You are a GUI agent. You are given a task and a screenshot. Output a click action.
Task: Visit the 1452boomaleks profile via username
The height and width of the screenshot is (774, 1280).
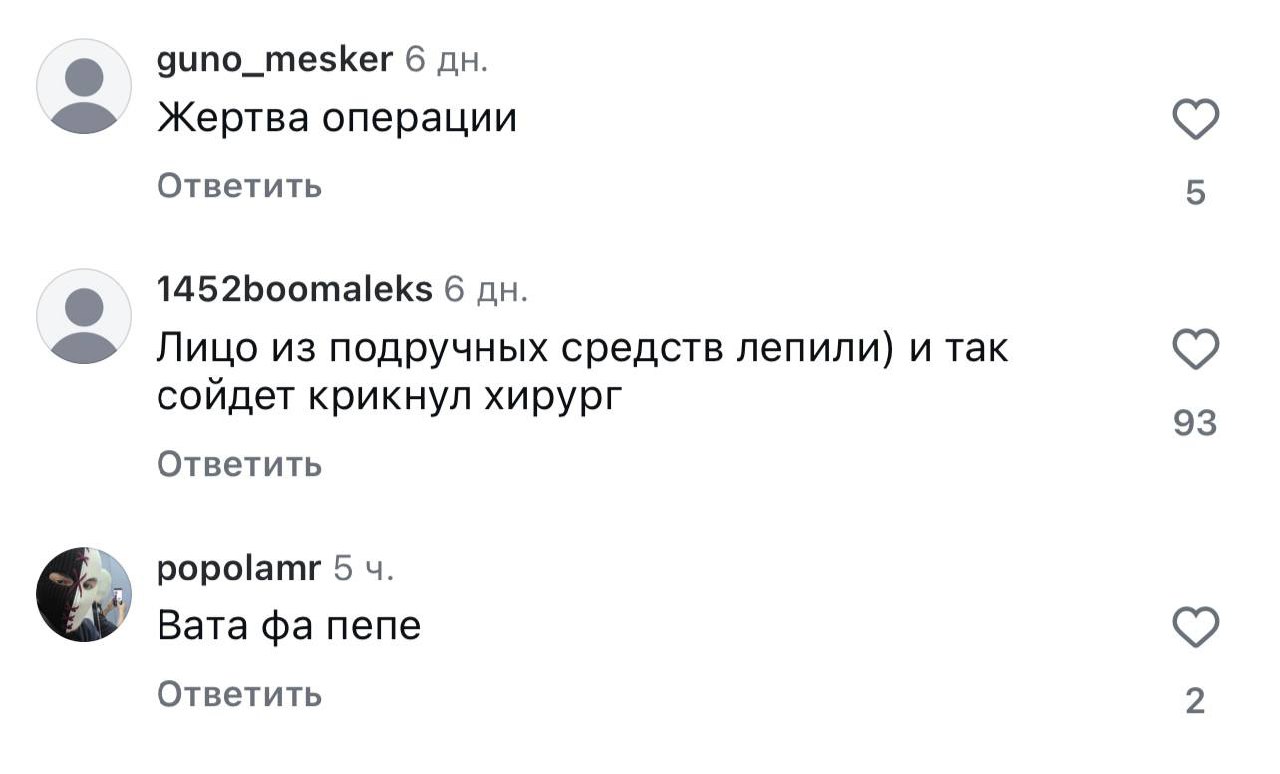coord(295,290)
